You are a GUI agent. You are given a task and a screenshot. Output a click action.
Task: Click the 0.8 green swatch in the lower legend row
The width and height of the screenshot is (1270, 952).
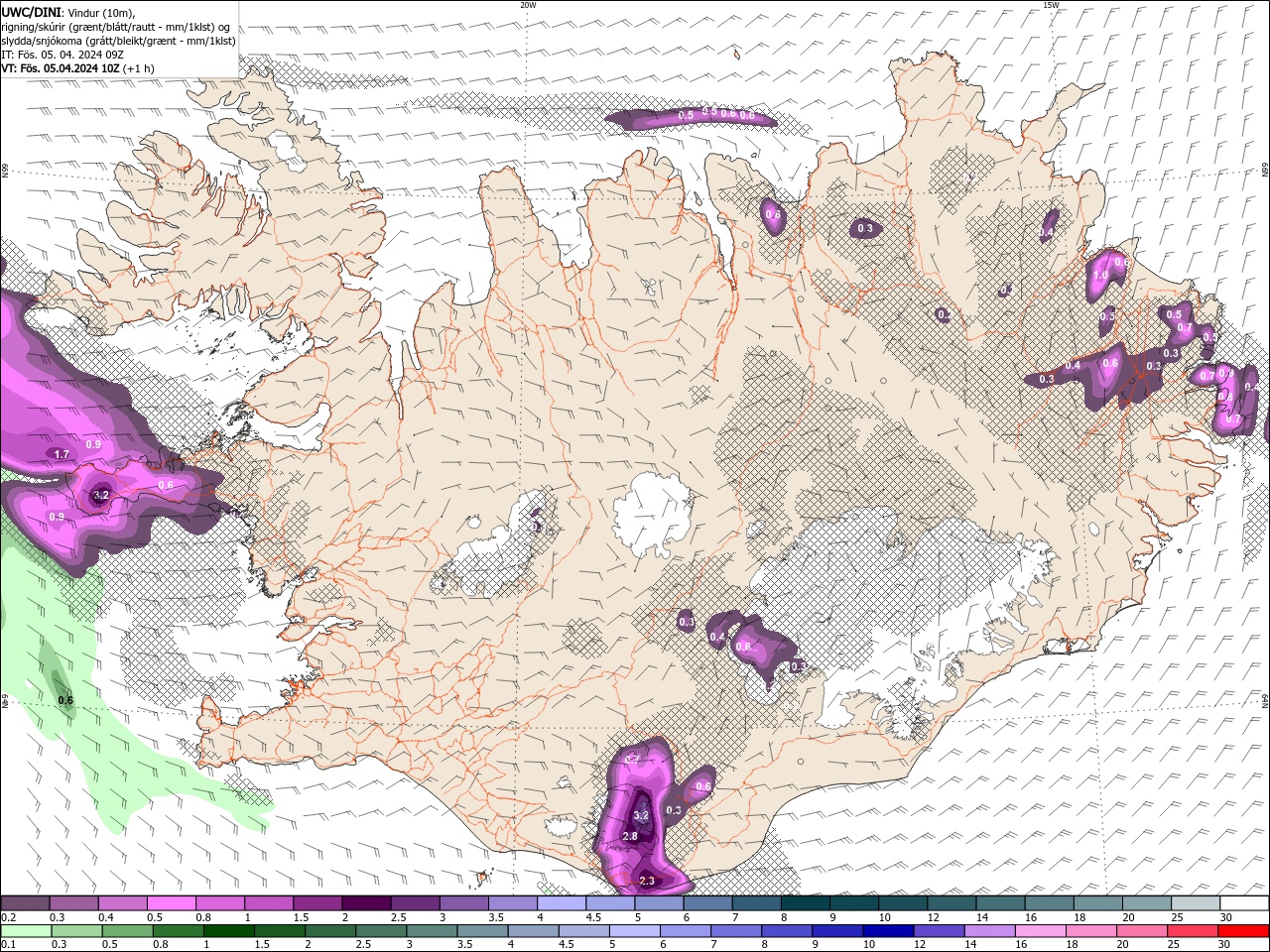[179, 931]
